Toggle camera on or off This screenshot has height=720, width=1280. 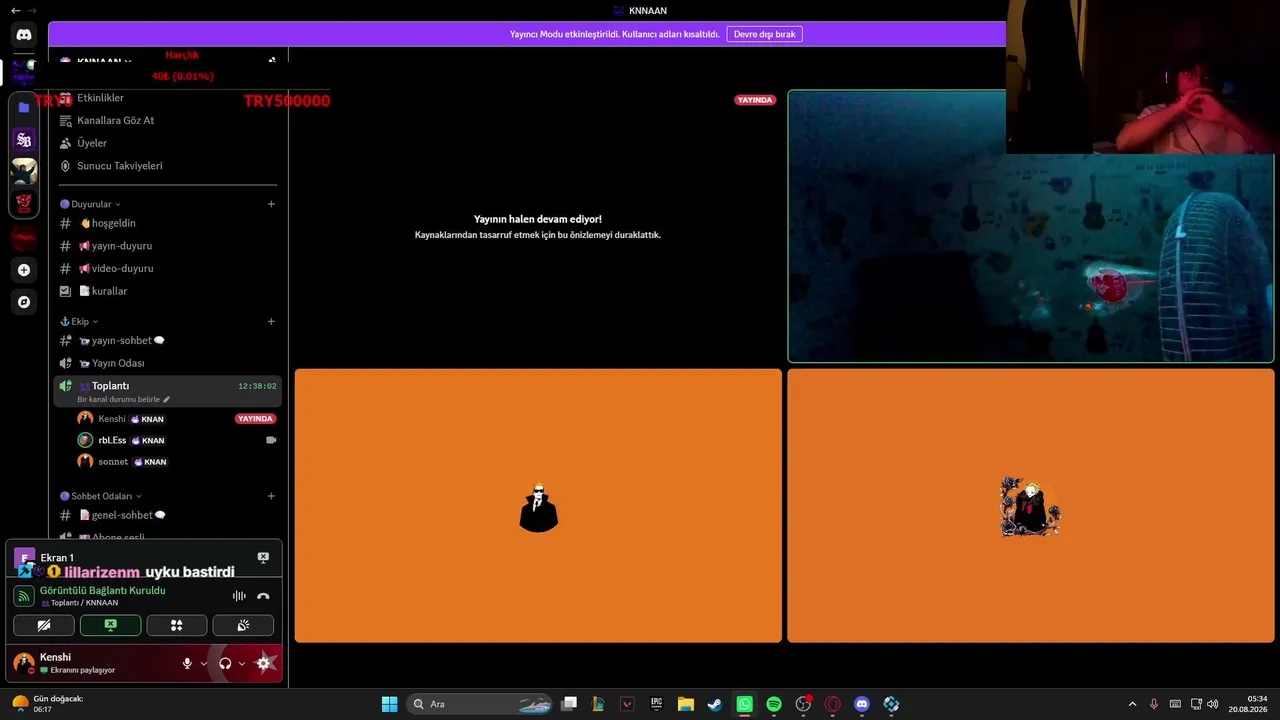tap(44, 626)
